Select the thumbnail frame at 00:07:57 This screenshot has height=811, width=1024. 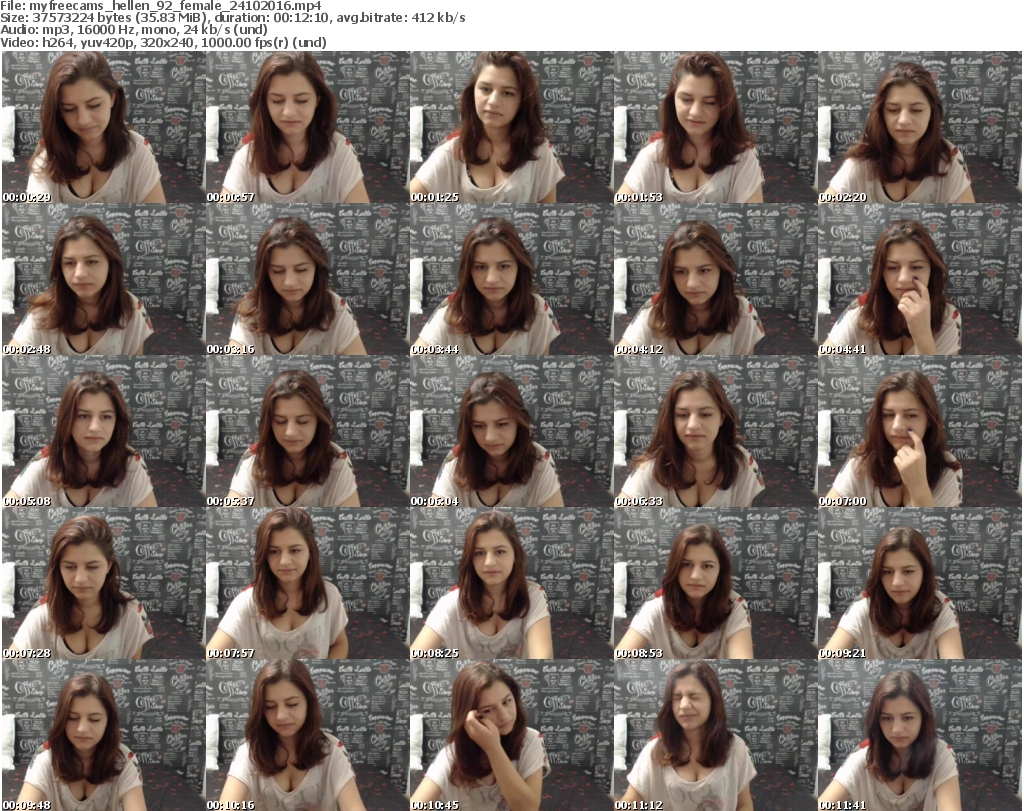coord(308,583)
